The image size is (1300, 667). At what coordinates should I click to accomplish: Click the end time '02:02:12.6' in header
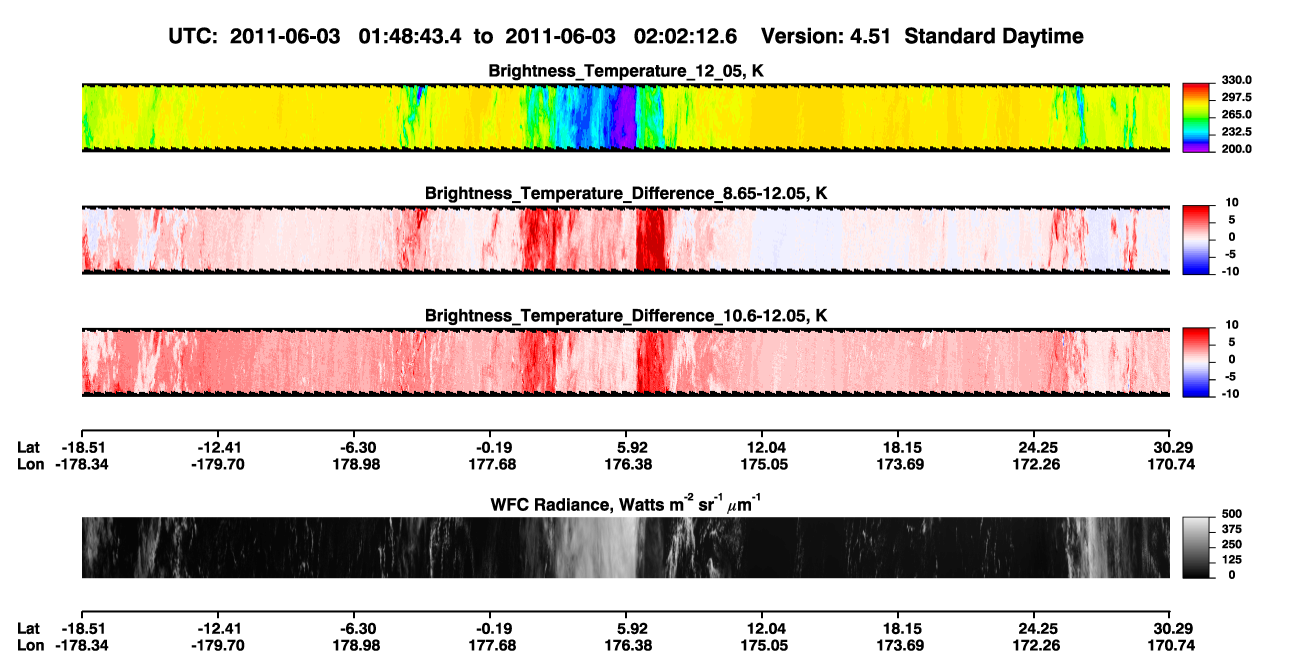pos(686,36)
